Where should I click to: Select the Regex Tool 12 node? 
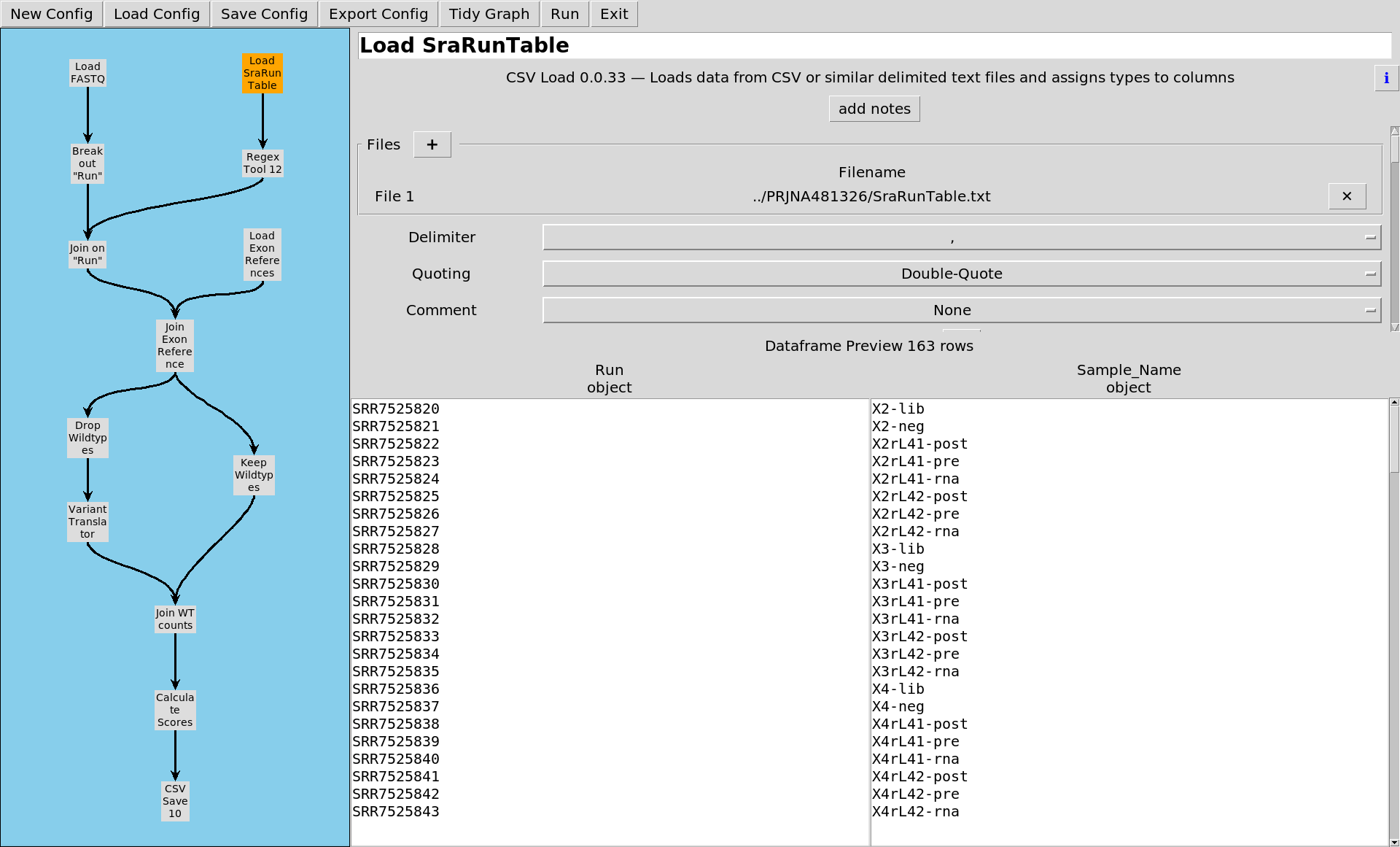[x=262, y=163]
